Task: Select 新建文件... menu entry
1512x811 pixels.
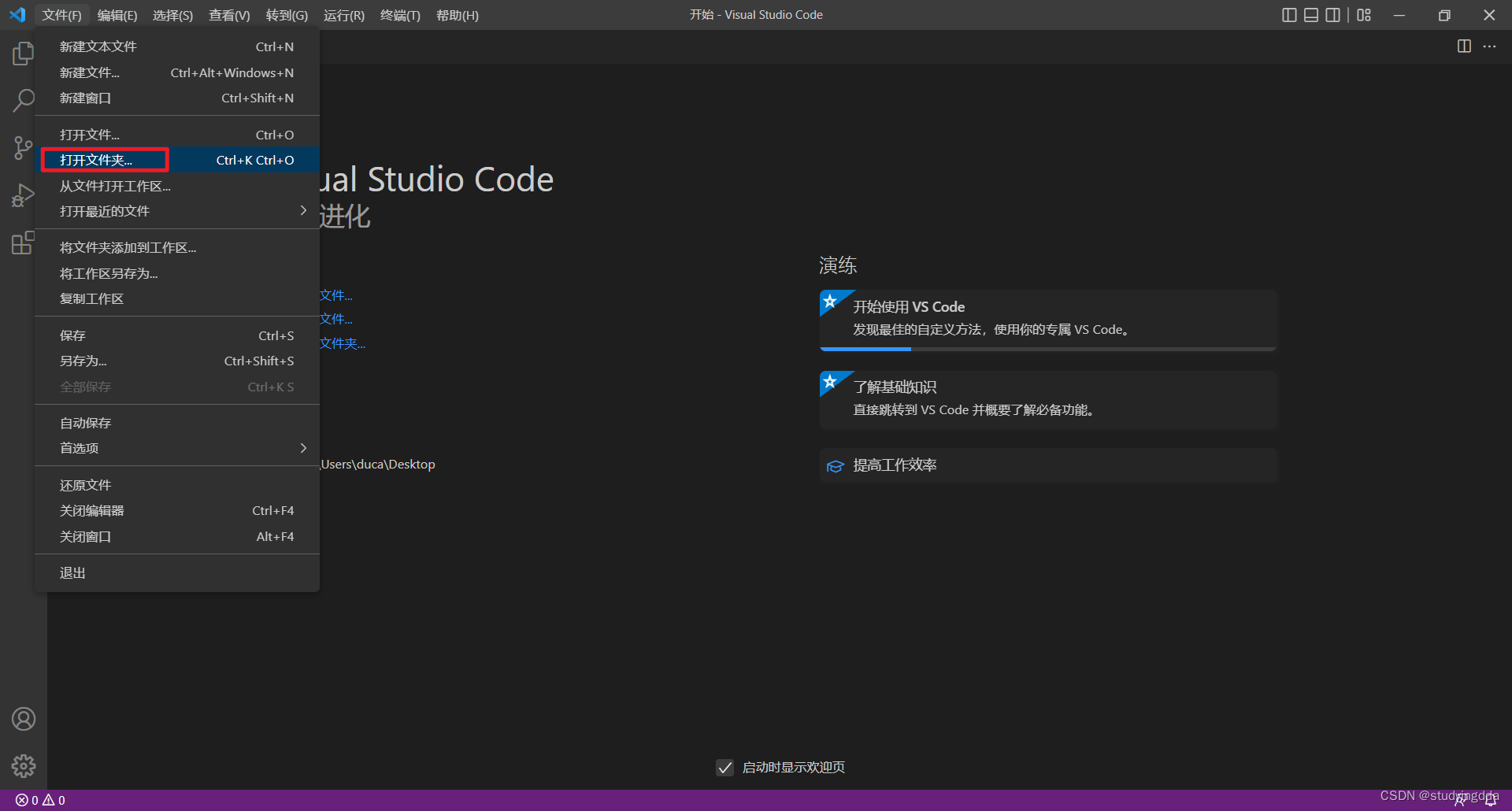Action: tap(177, 72)
